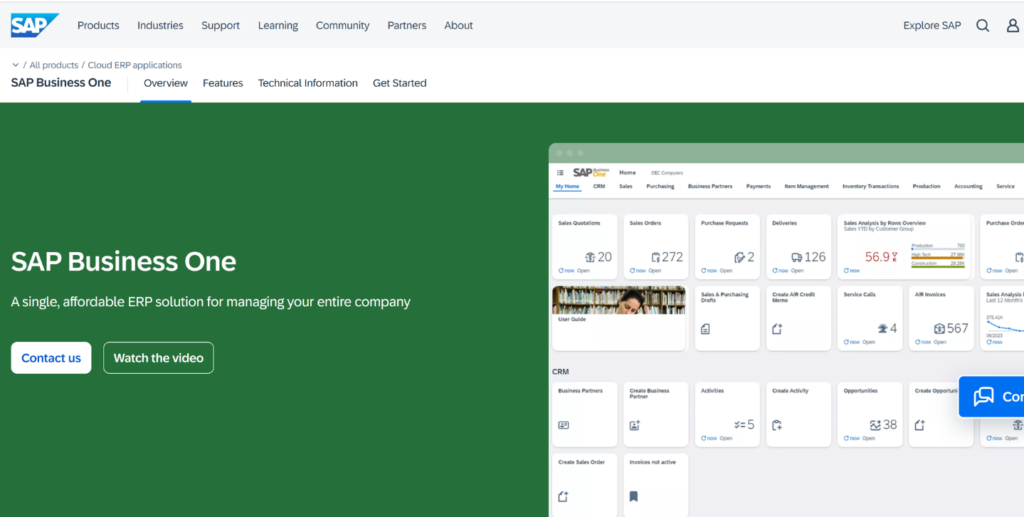Click the Contact us button
The image size is (1024, 517).
(51, 358)
